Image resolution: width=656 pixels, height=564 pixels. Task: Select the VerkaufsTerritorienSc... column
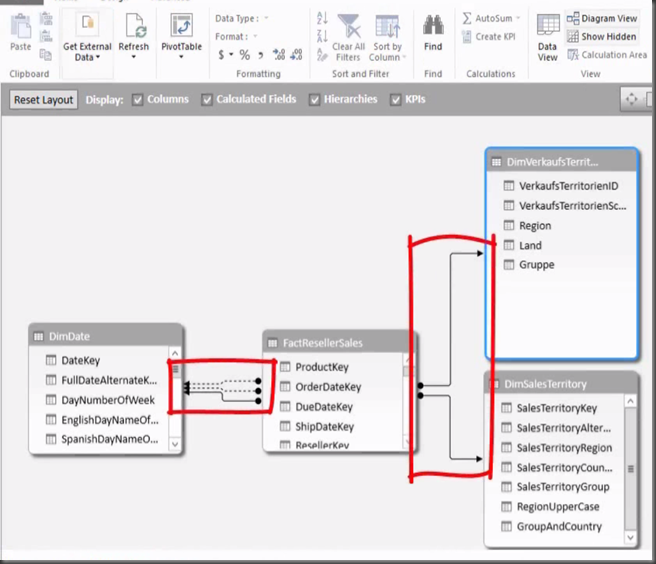point(567,206)
